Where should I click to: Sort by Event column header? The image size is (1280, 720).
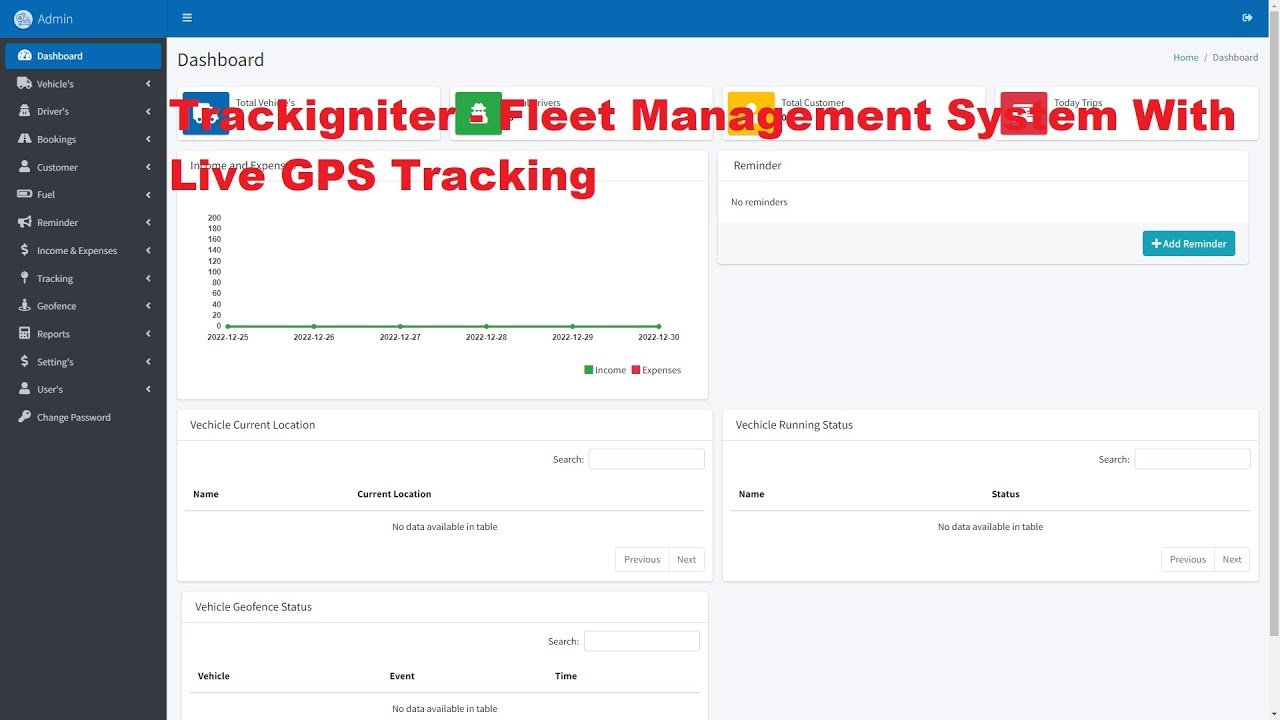[402, 676]
